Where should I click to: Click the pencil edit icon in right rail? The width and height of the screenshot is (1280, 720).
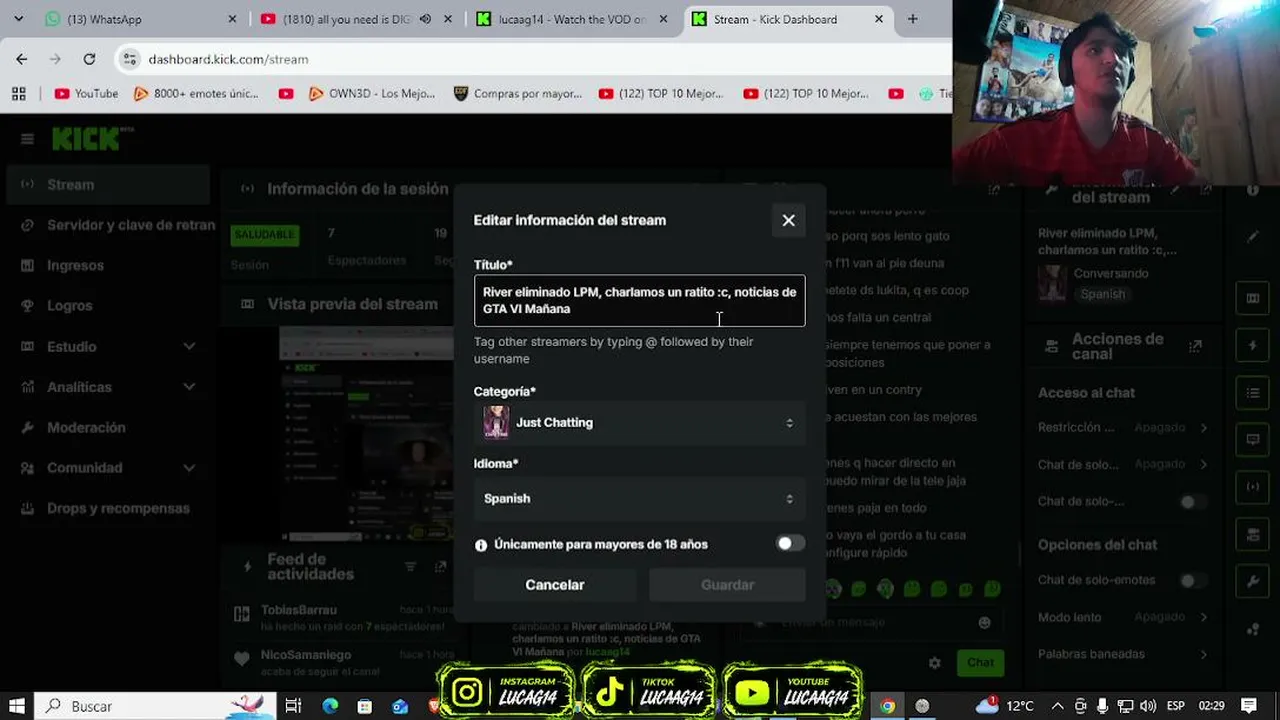click(1253, 237)
